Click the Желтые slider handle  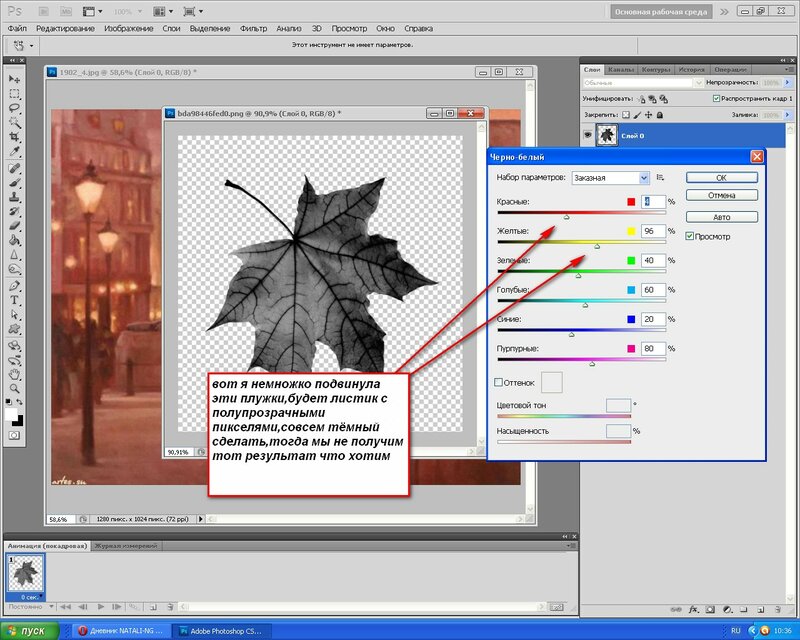pos(598,245)
